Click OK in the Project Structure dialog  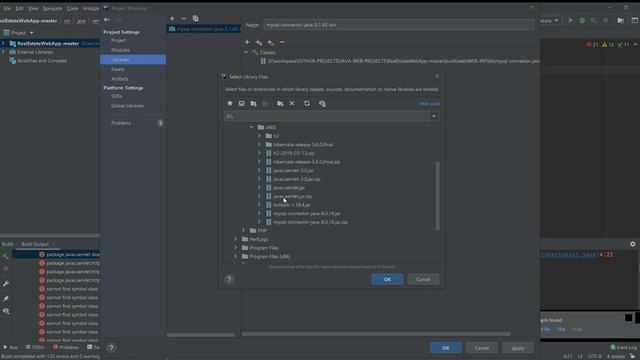coord(446,348)
